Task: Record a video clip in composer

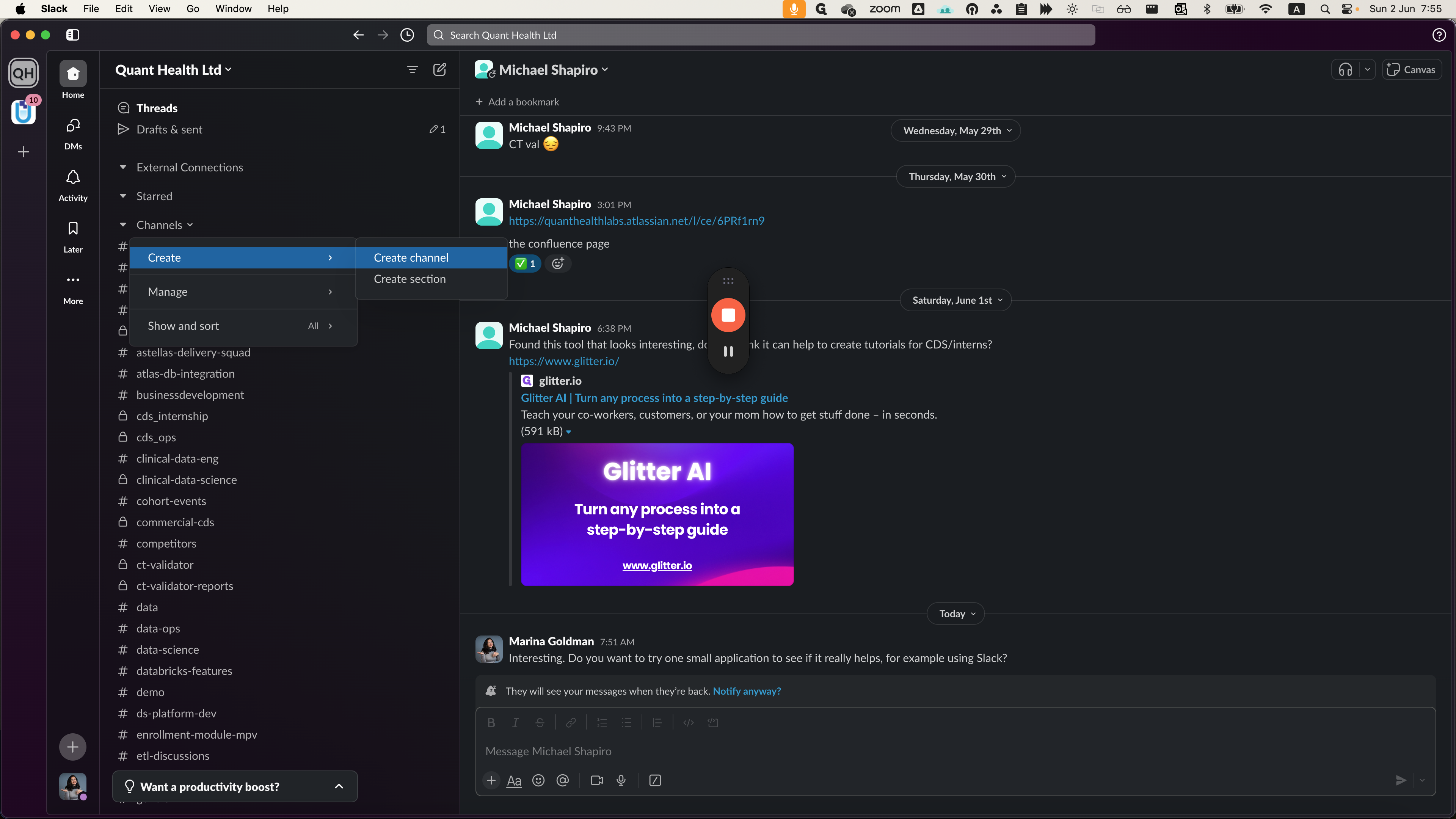Action: [x=596, y=780]
